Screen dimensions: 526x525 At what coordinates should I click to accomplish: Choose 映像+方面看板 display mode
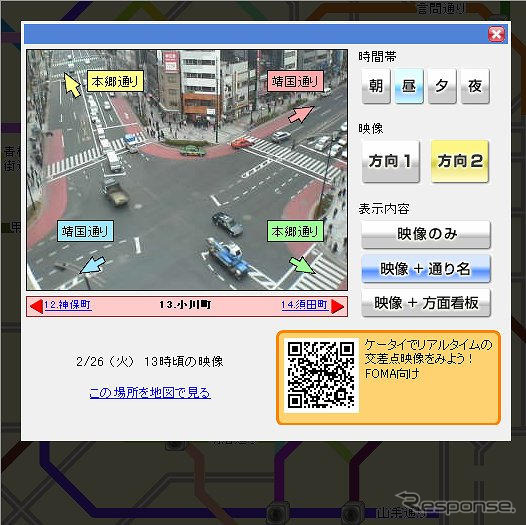point(426,303)
